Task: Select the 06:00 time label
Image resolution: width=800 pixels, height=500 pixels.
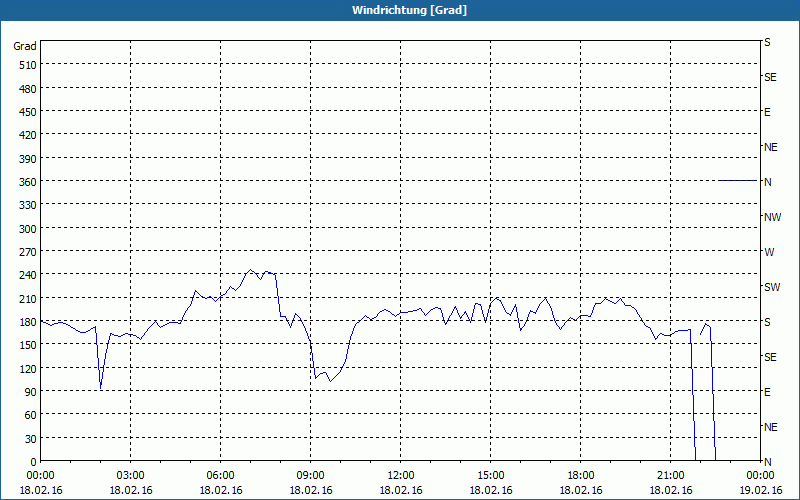Action: (220, 476)
